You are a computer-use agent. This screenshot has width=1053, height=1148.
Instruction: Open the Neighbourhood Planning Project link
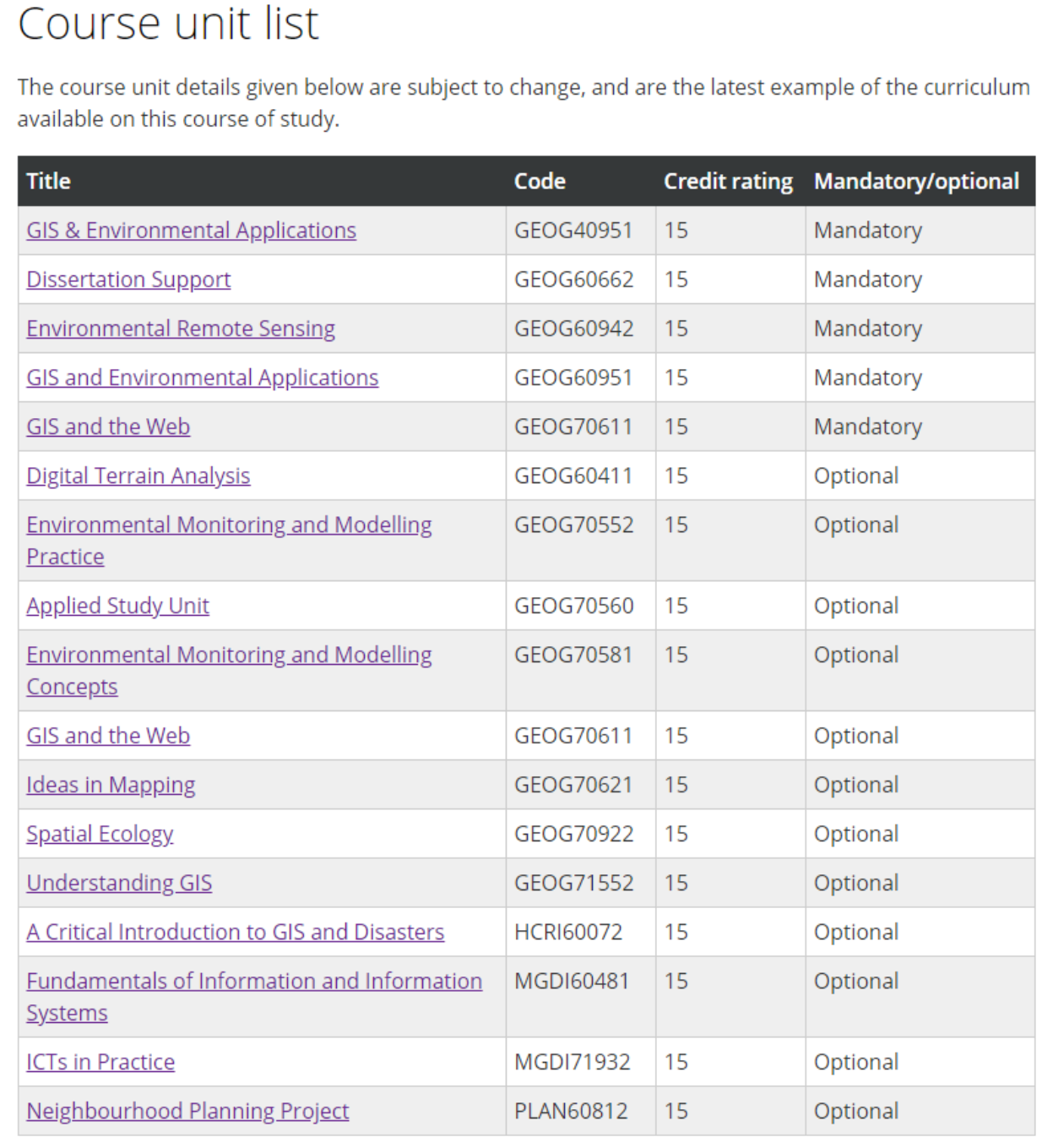(x=187, y=1111)
